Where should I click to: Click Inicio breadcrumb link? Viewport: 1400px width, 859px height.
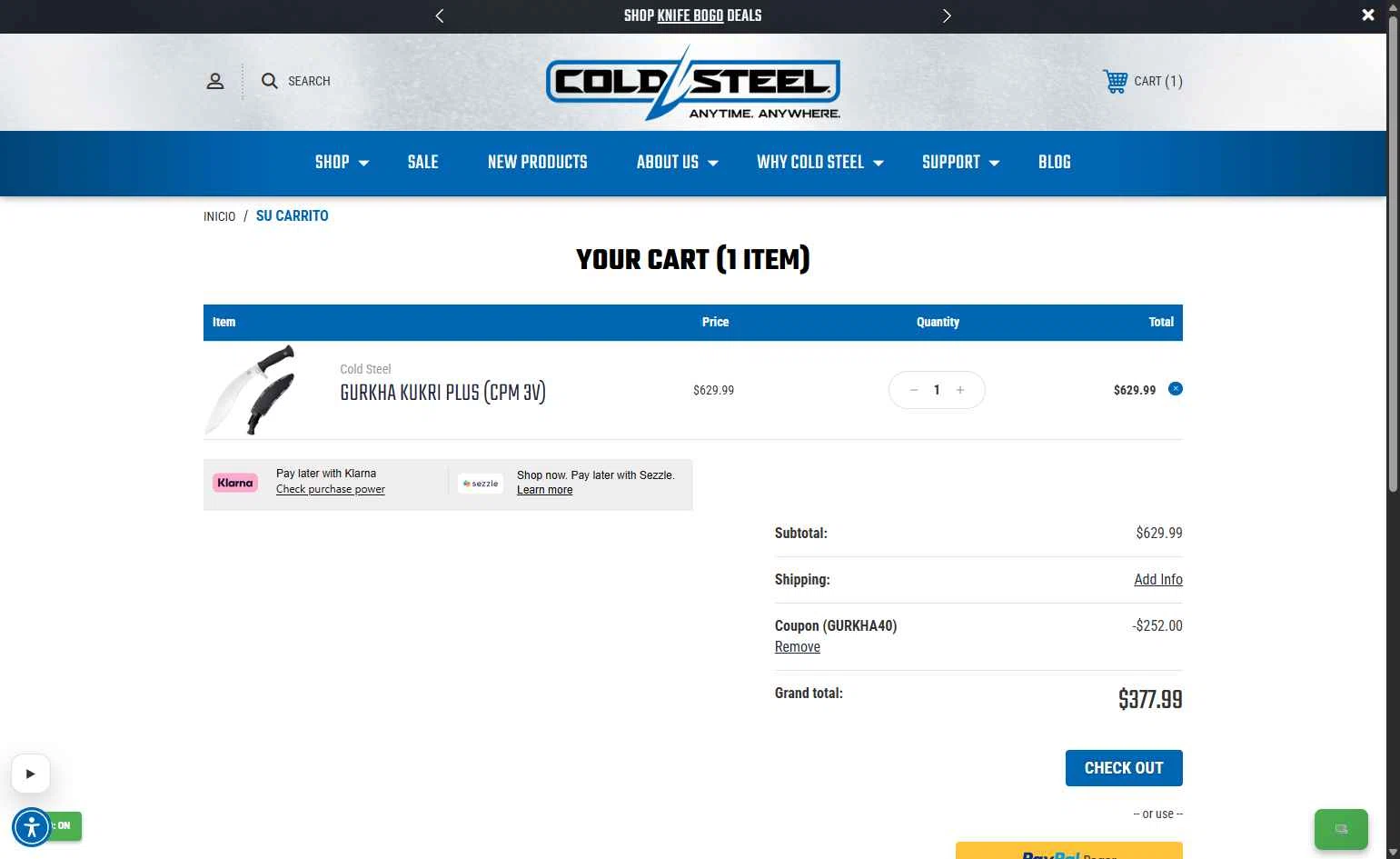click(219, 216)
